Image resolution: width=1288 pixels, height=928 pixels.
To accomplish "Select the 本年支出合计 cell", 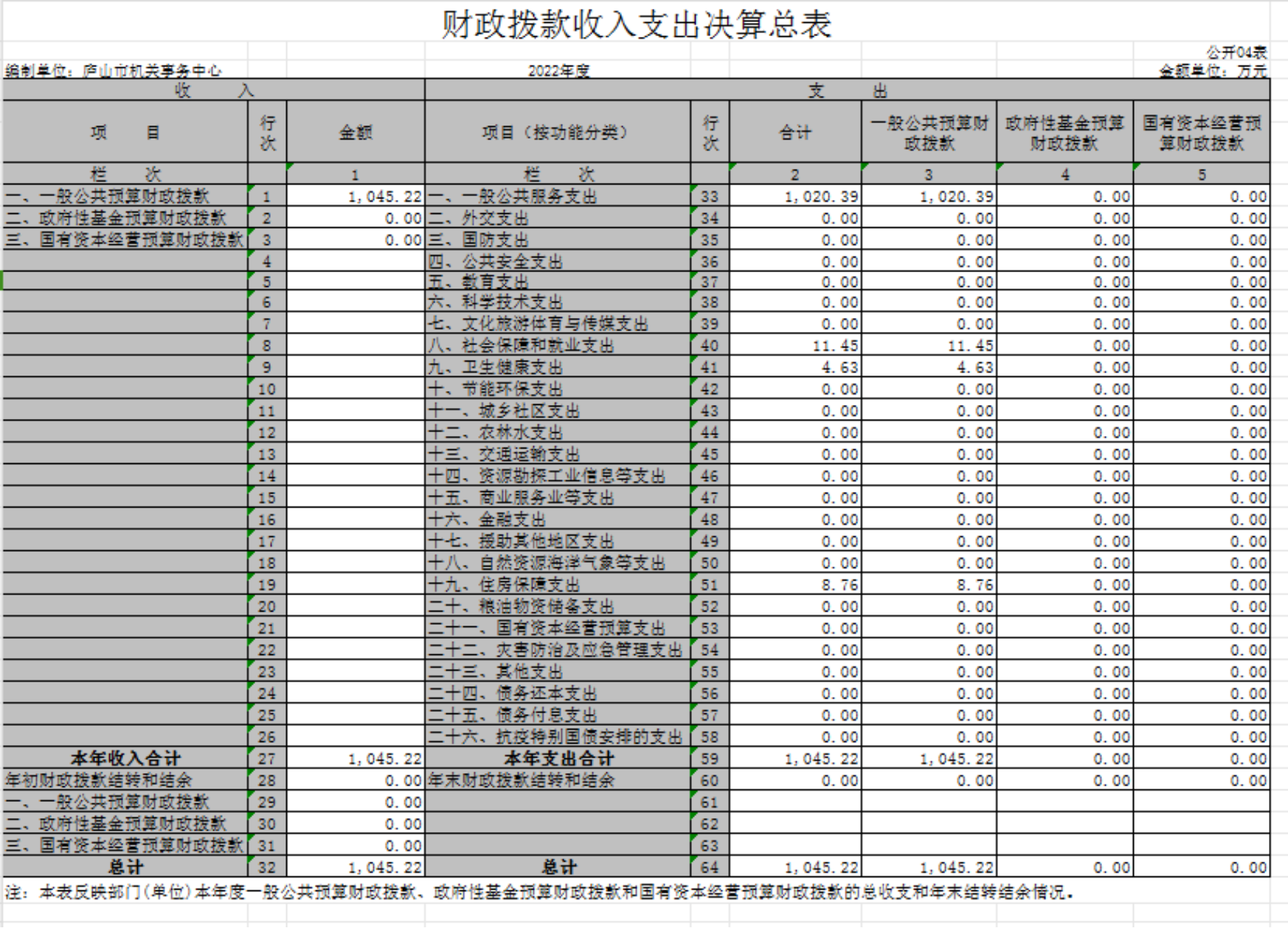I will coord(558,758).
